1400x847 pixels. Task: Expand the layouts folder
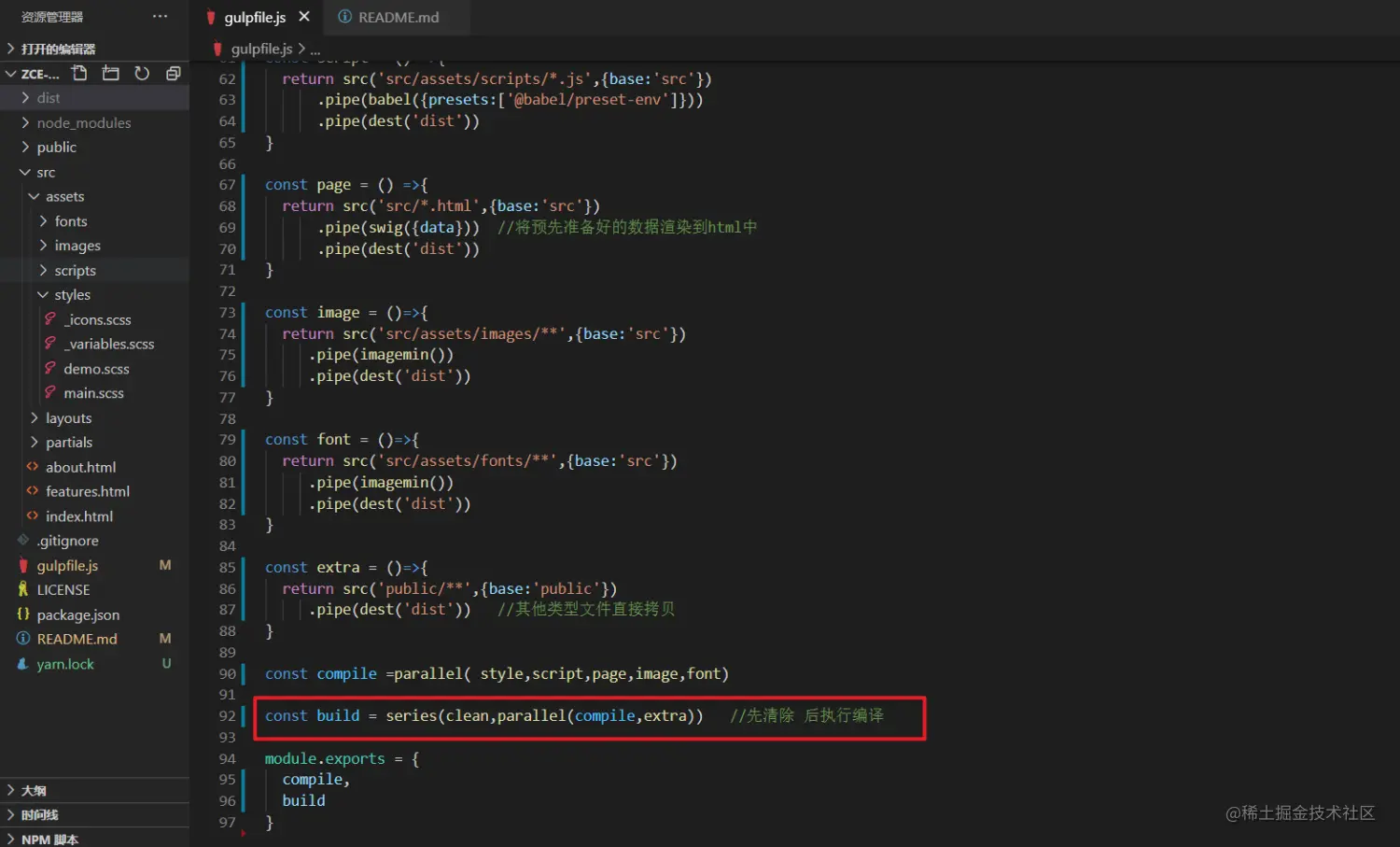[94, 417]
